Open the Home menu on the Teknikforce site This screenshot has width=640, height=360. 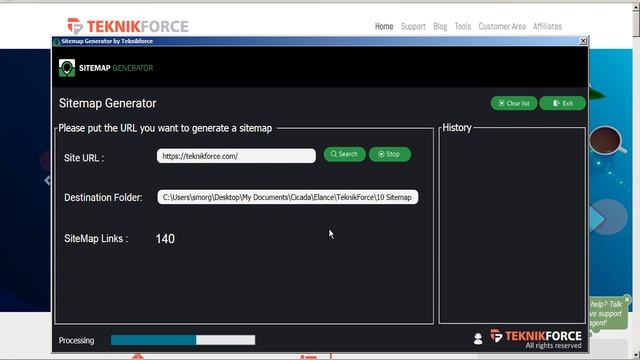point(384,27)
